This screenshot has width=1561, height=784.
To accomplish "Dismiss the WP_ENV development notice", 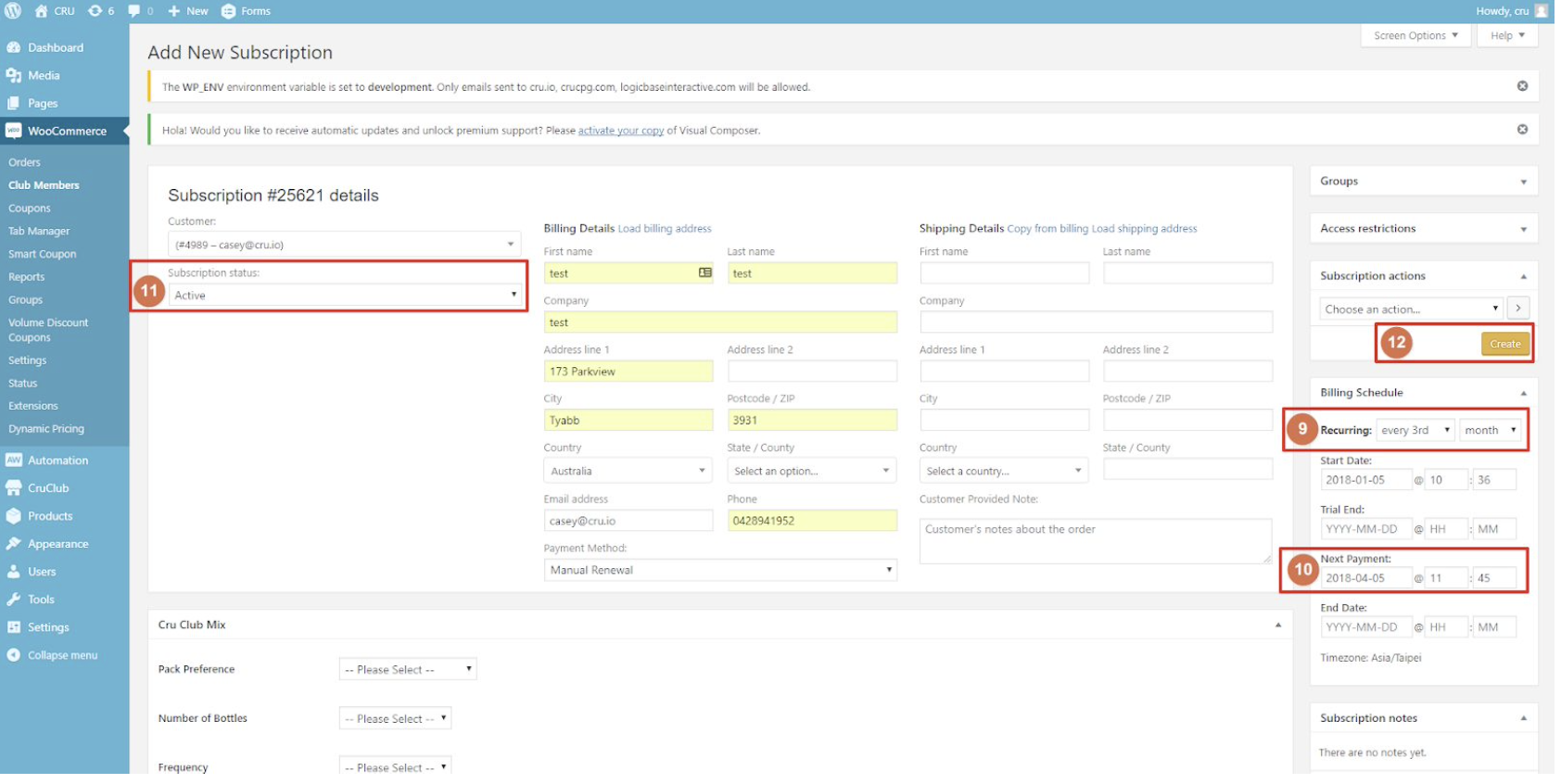I will coord(1522,86).
